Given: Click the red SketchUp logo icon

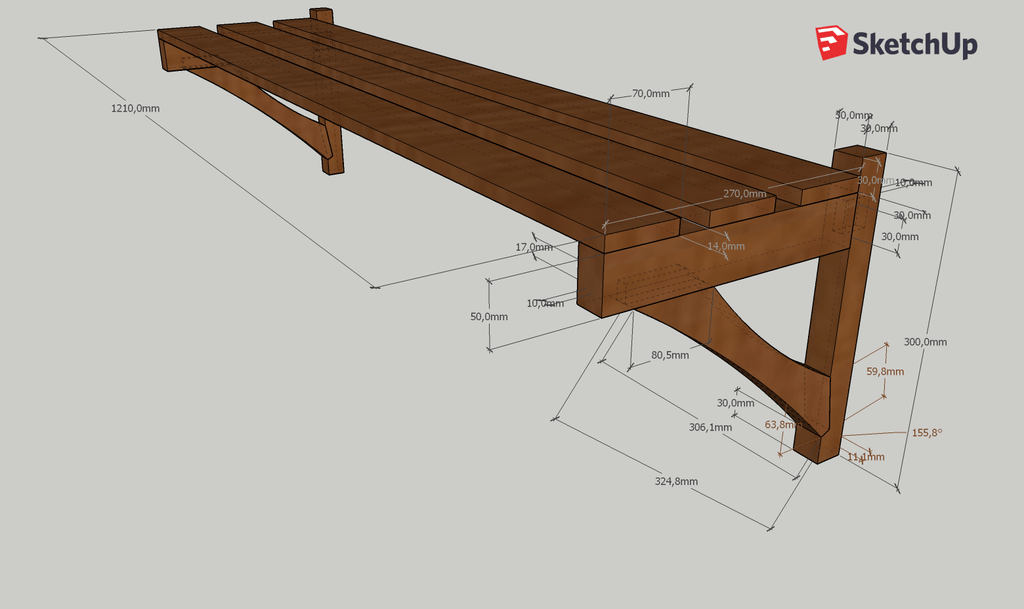Looking at the screenshot, I should tap(830, 43).
